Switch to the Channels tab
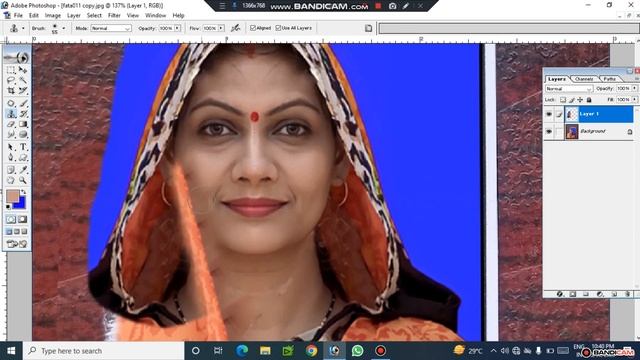This screenshot has width=640, height=360. [x=584, y=79]
